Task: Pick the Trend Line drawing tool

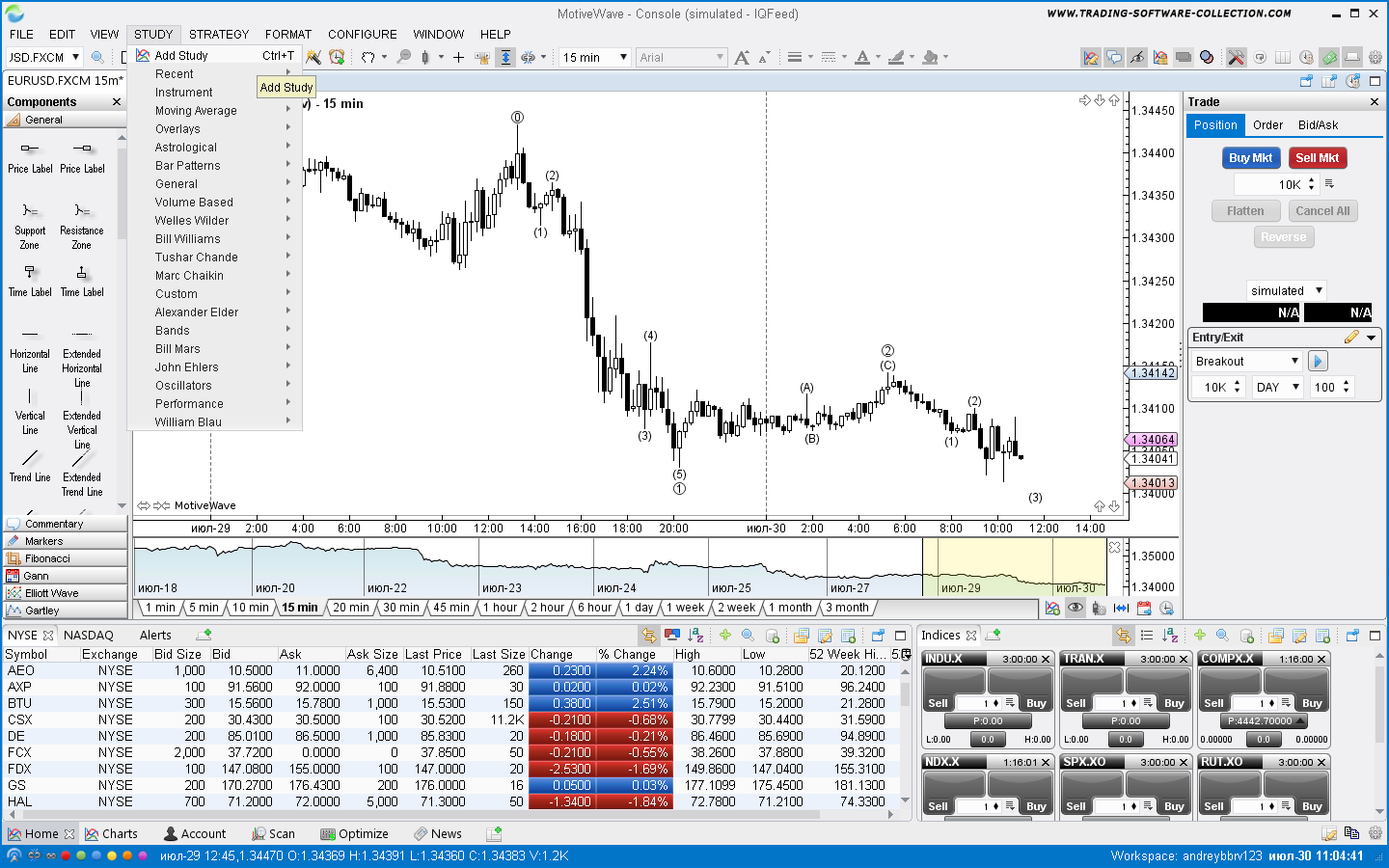Action: 30,463
